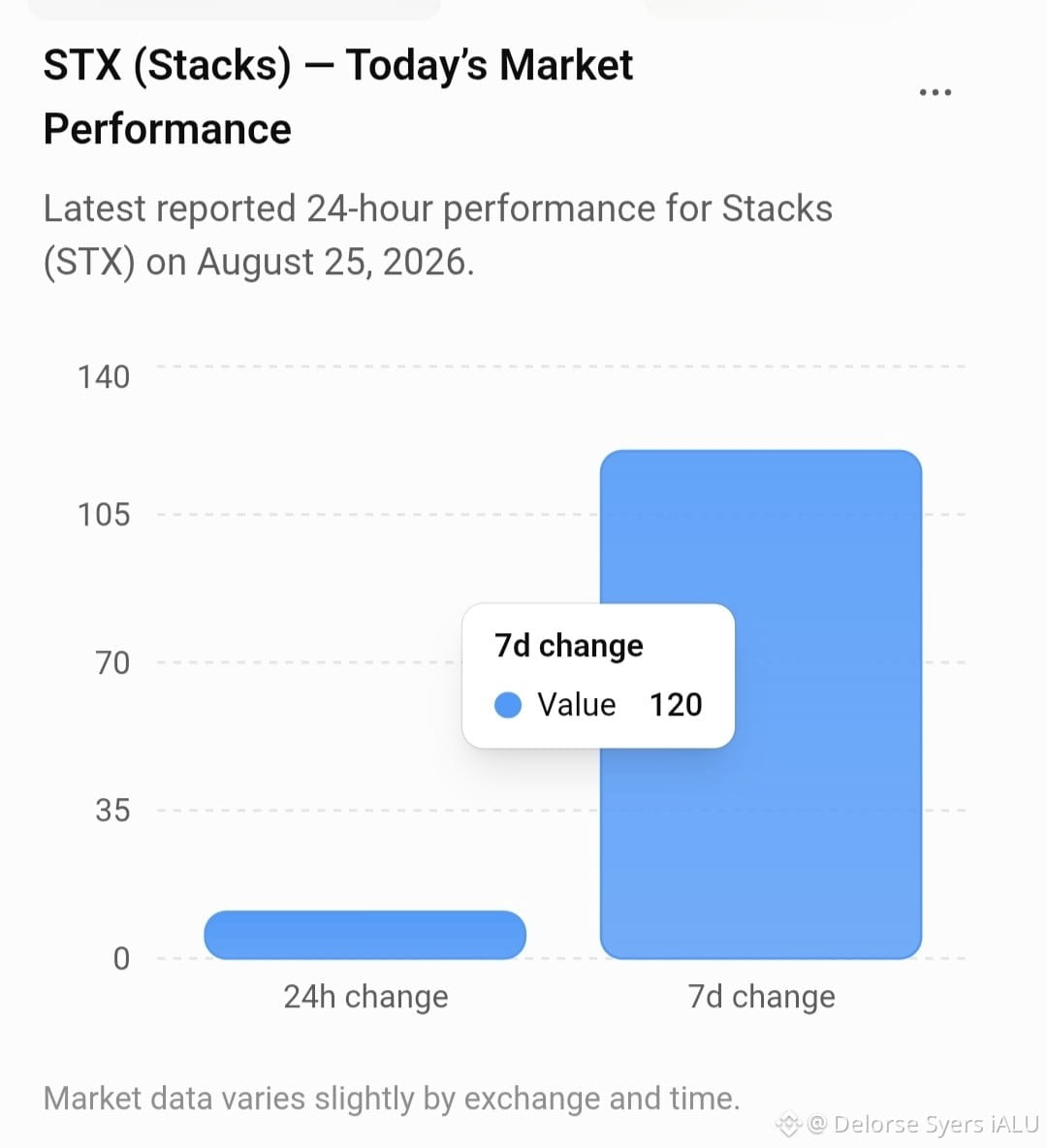
Task: Click the Binance logo watermark icon
Action: (x=788, y=1124)
